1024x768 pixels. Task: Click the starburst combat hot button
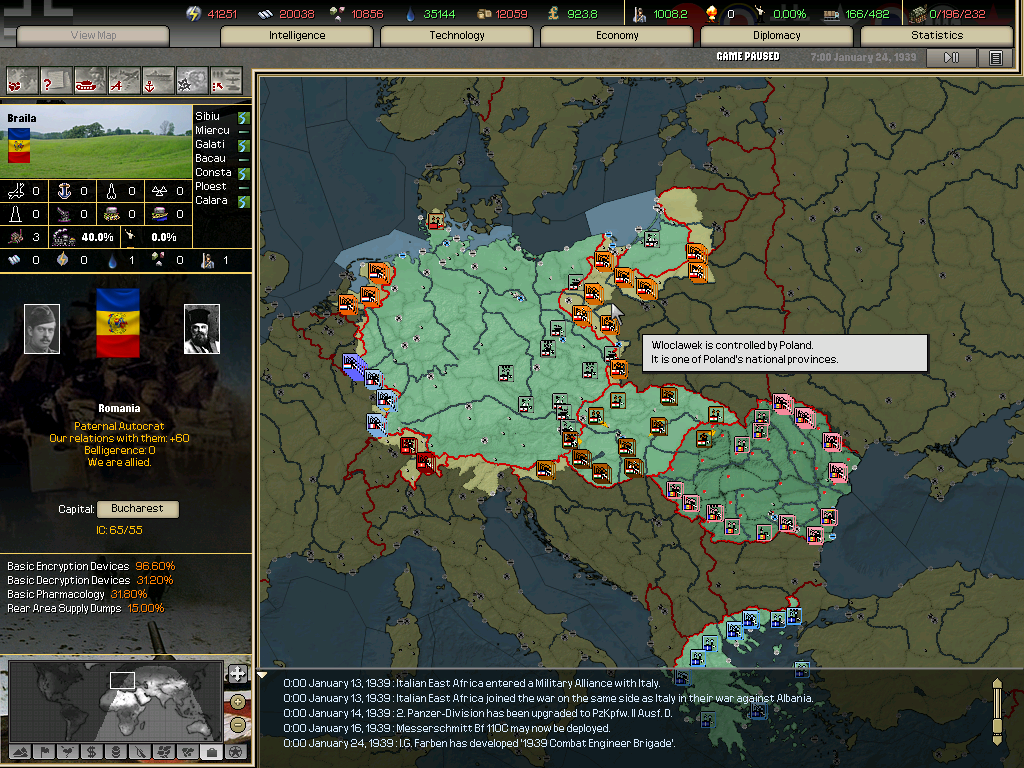click(x=193, y=82)
